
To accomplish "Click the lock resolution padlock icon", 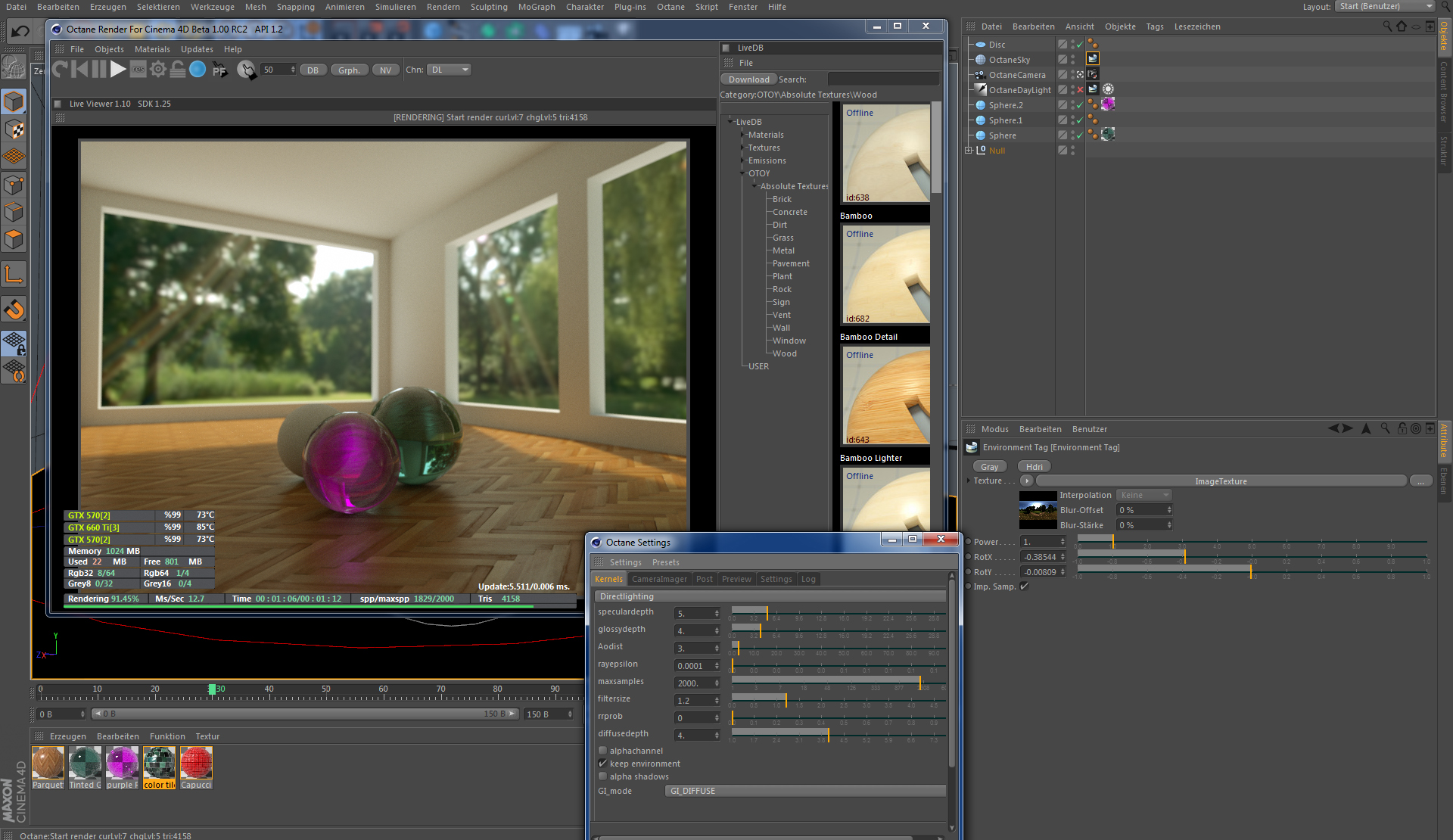I will (x=178, y=70).
